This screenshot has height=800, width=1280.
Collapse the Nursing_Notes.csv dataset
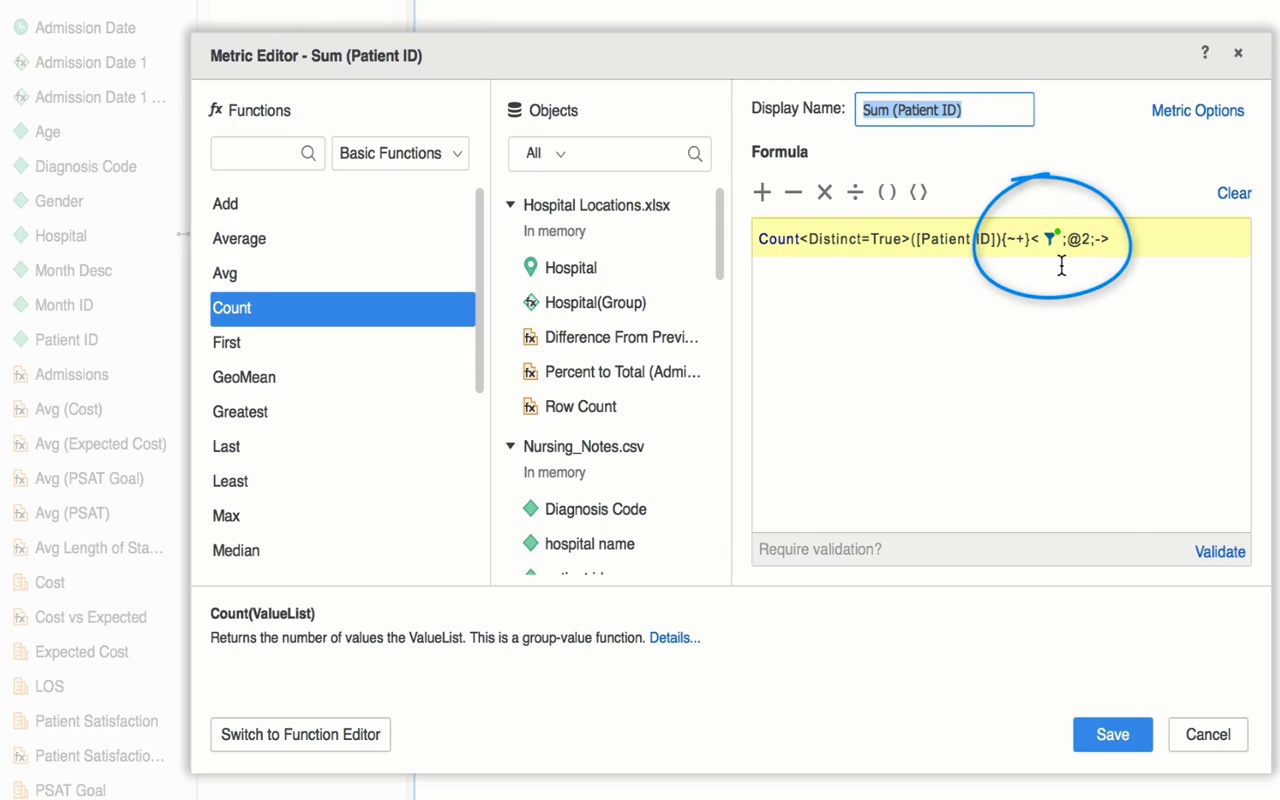coord(511,446)
